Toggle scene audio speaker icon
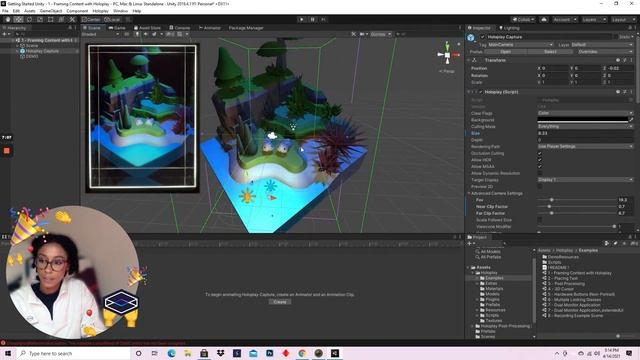 146,34
